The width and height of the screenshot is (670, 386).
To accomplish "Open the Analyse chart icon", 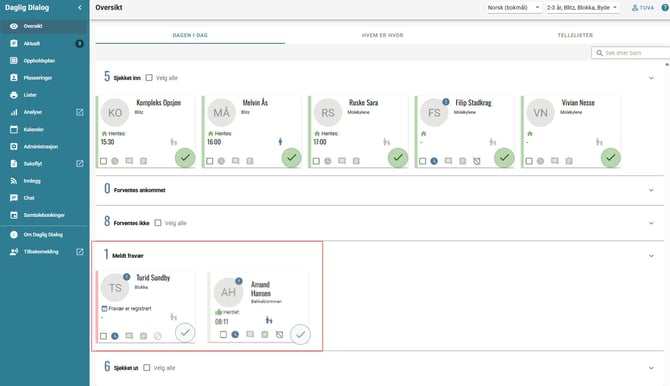I will (14, 112).
